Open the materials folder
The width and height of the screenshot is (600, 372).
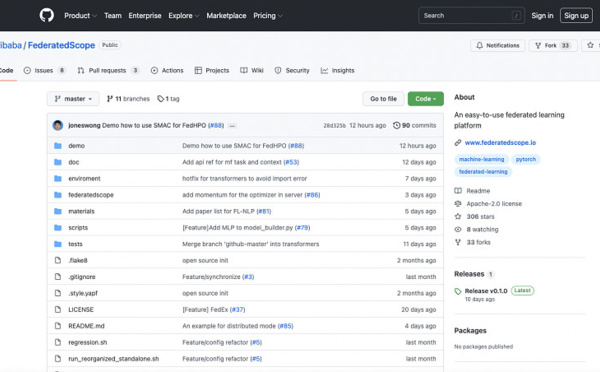pos(81,211)
